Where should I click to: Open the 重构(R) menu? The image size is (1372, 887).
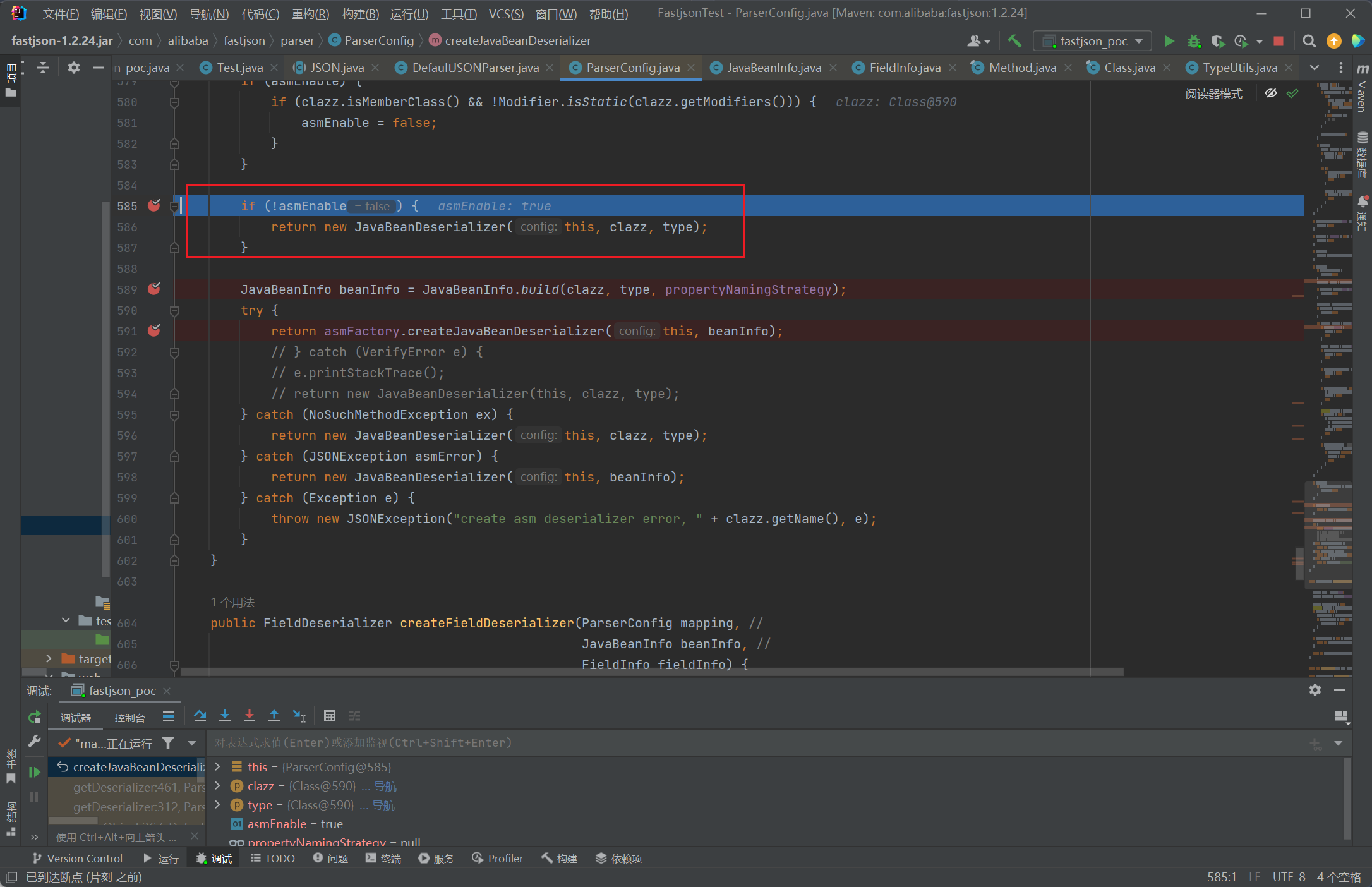[x=310, y=13]
